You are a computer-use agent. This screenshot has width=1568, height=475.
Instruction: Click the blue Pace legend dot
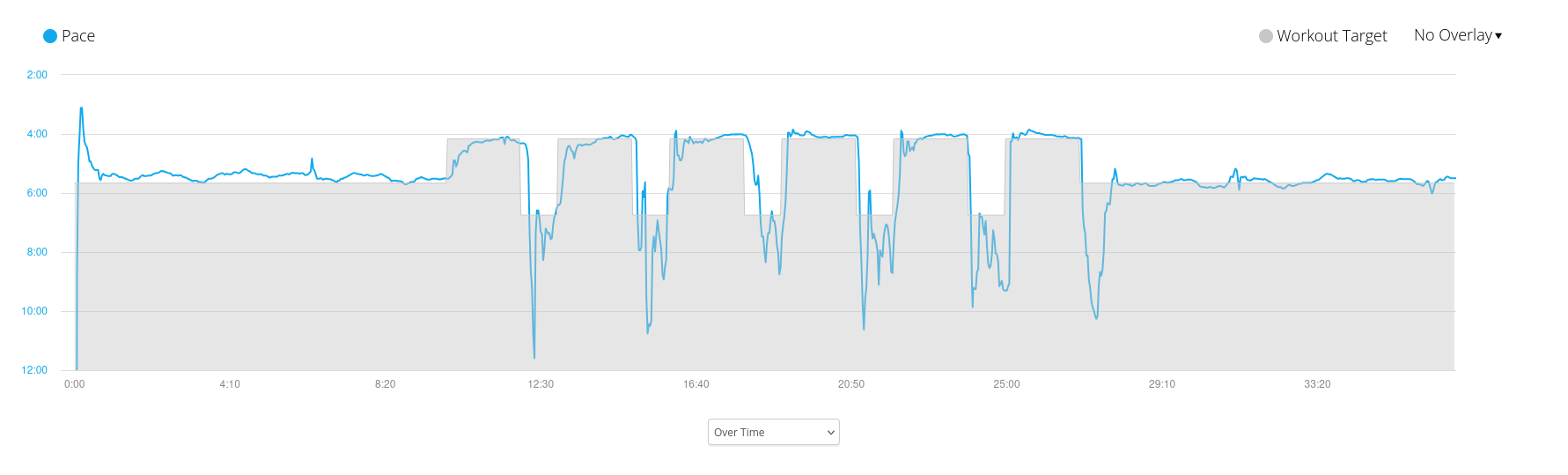click(x=50, y=36)
